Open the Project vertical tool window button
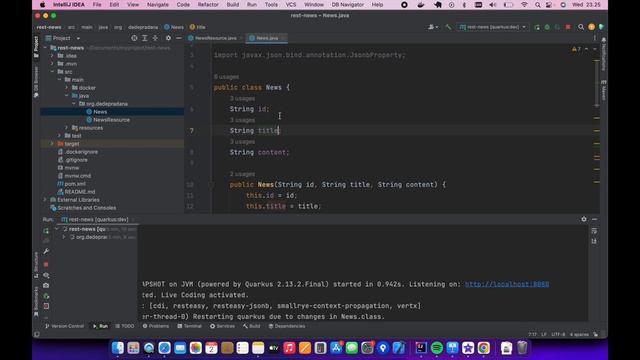The width and height of the screenshot is (640, 360). 36,46
